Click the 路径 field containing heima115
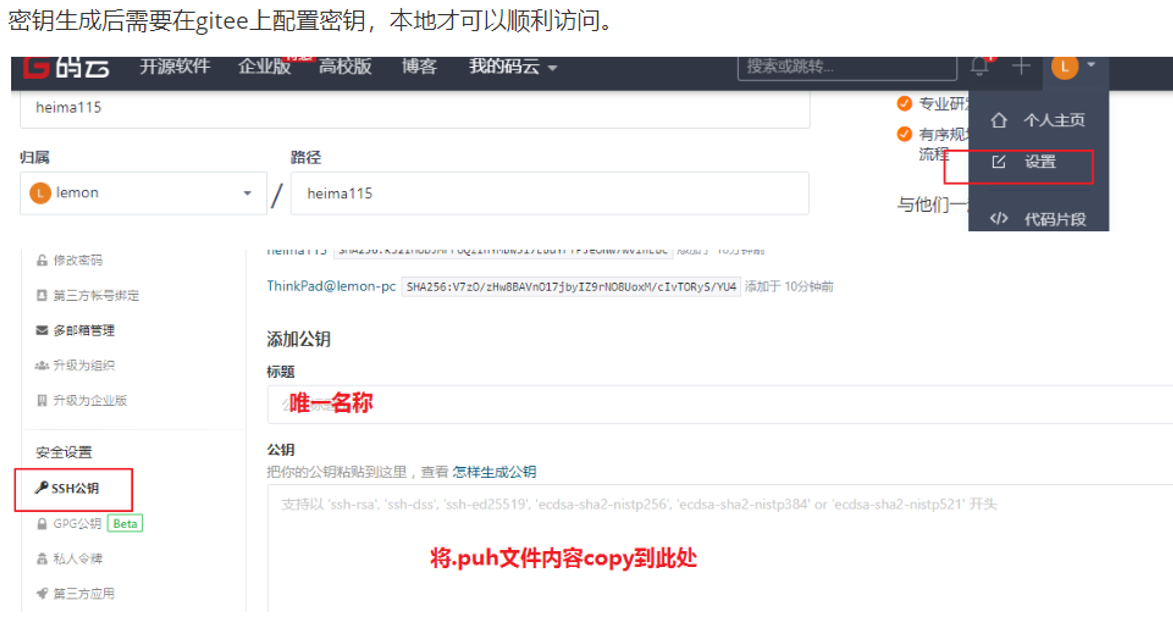Image resolution: width=1173 pixels, height=640 pixels. (x=550, y=194)
